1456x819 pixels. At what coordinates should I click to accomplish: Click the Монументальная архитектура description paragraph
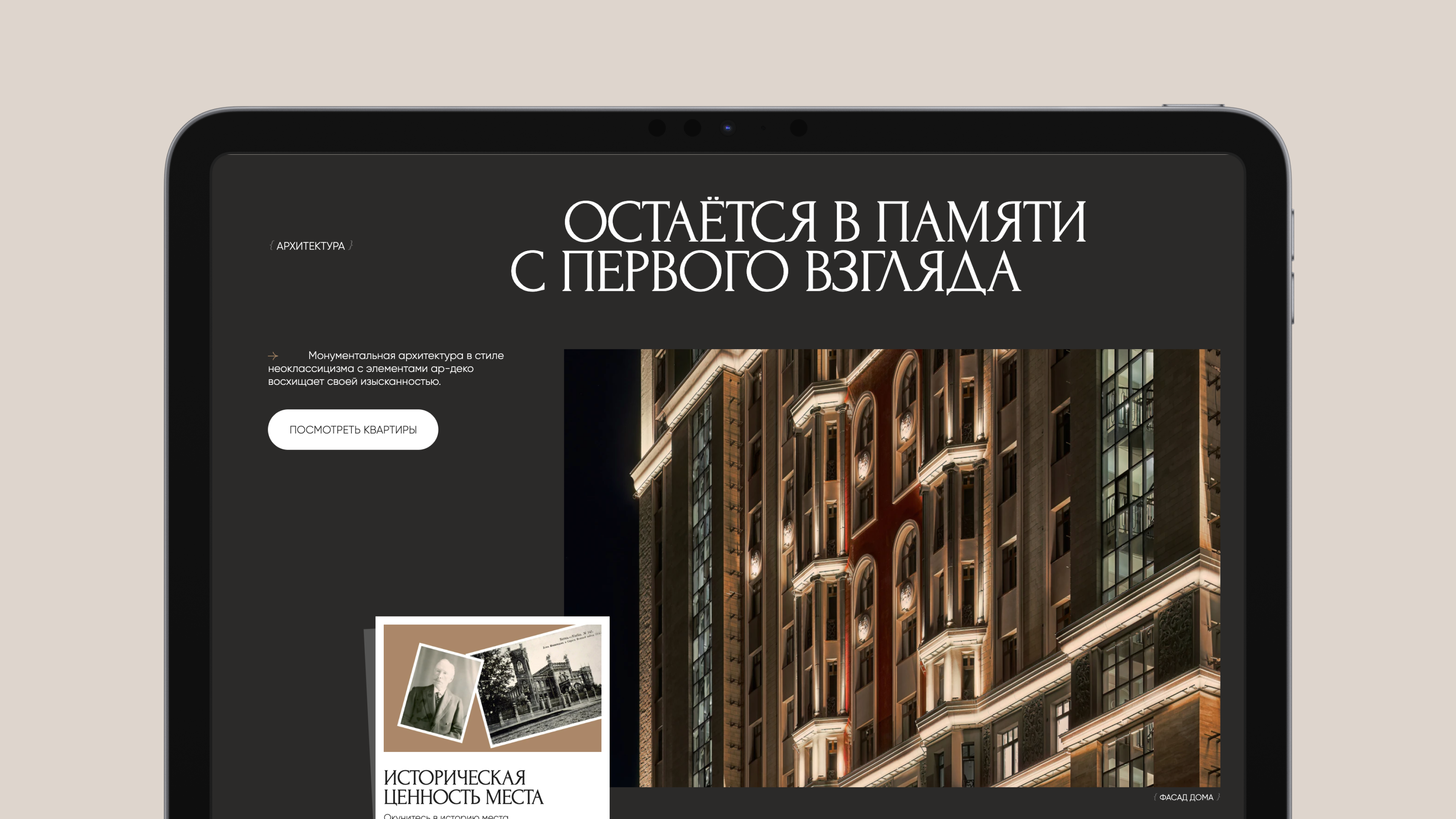point(386,369)
